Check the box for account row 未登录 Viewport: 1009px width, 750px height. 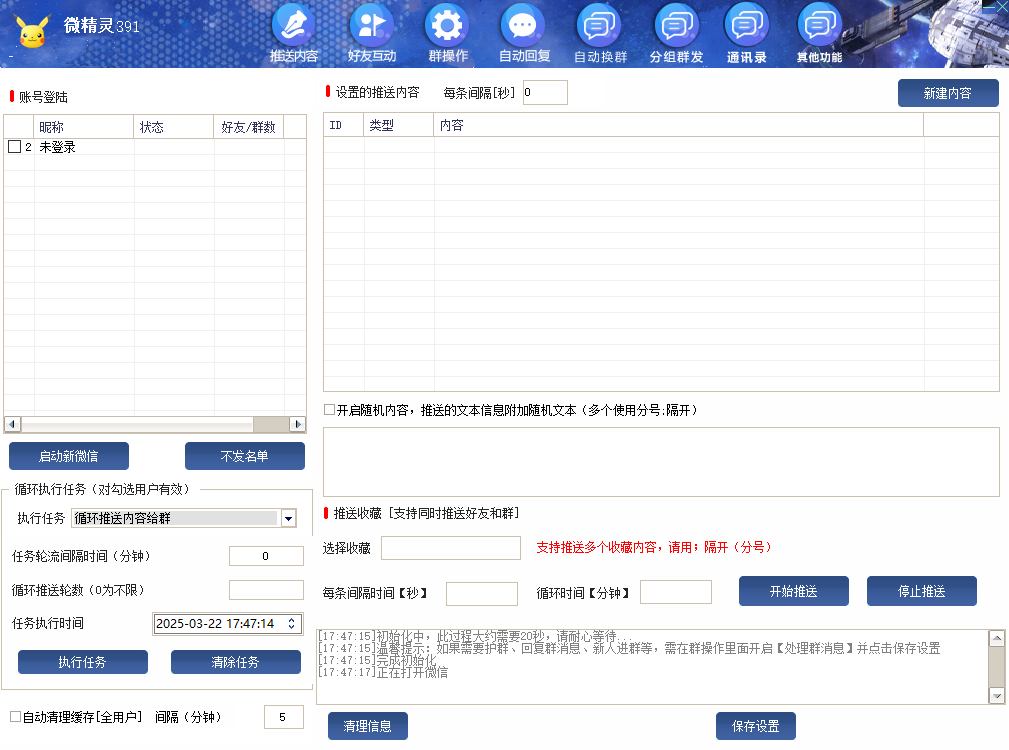coord(14,147)
